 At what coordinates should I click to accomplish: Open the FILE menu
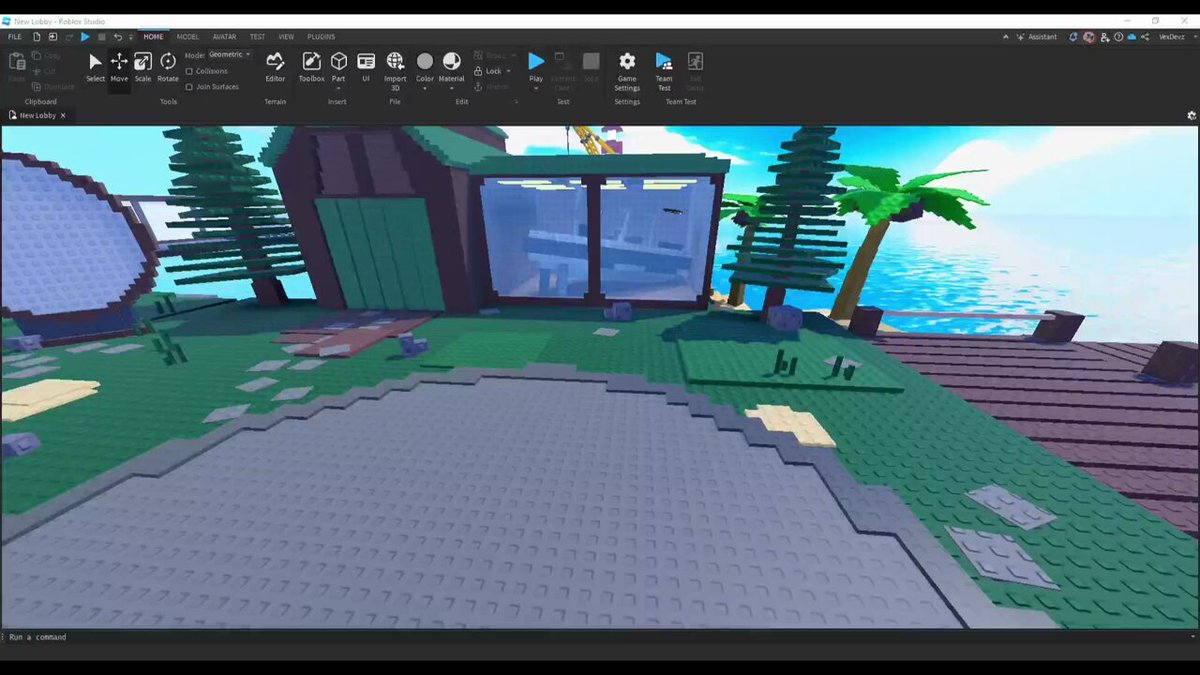(15, 37)
